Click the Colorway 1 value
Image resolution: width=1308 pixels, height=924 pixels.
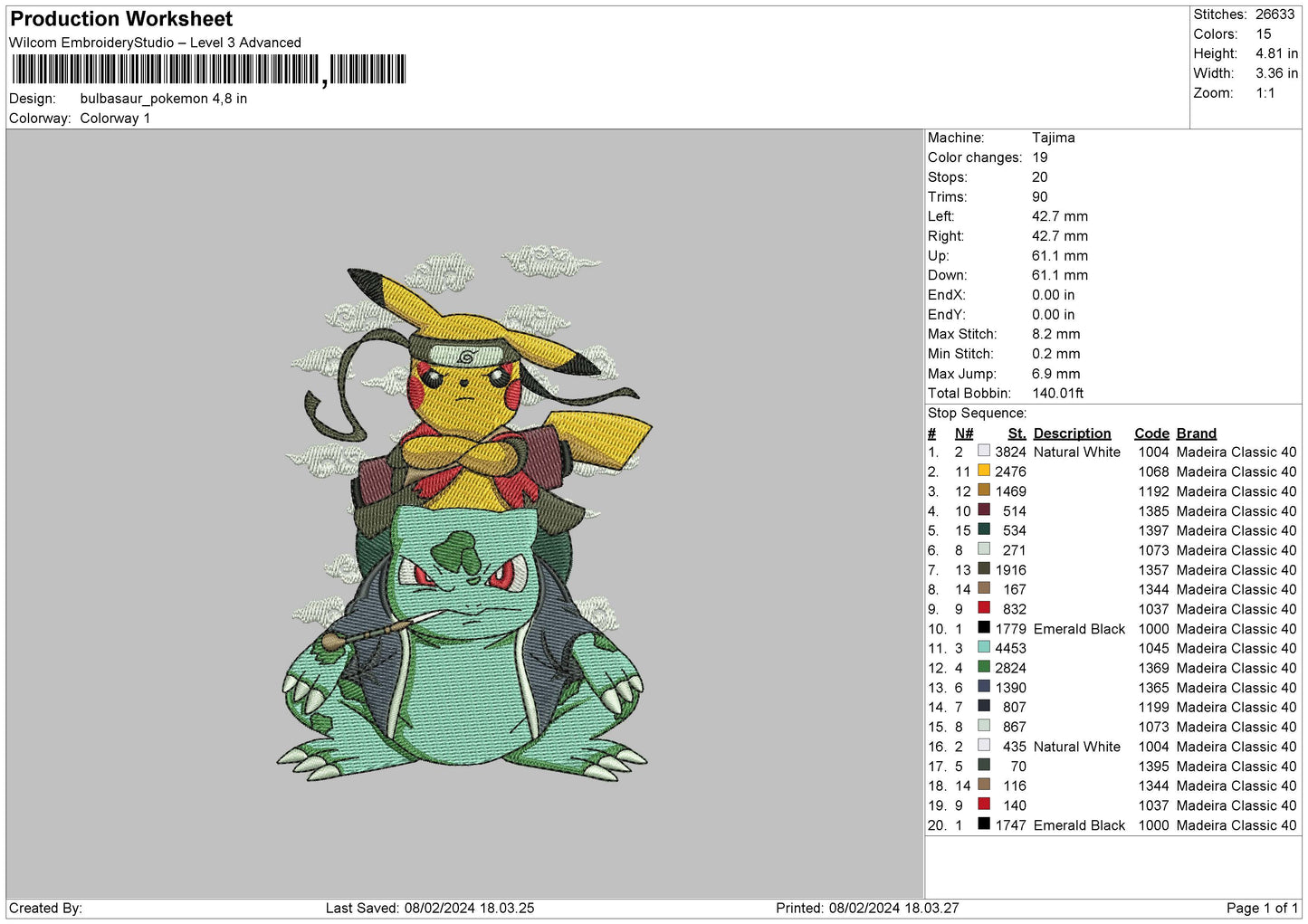click(115, 119)
